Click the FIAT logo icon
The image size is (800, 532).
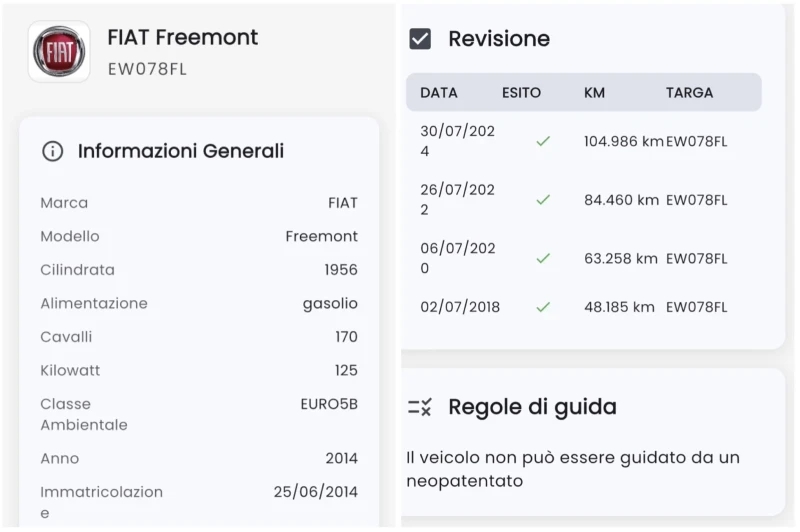pyautogui.click(x=59, y=52)
